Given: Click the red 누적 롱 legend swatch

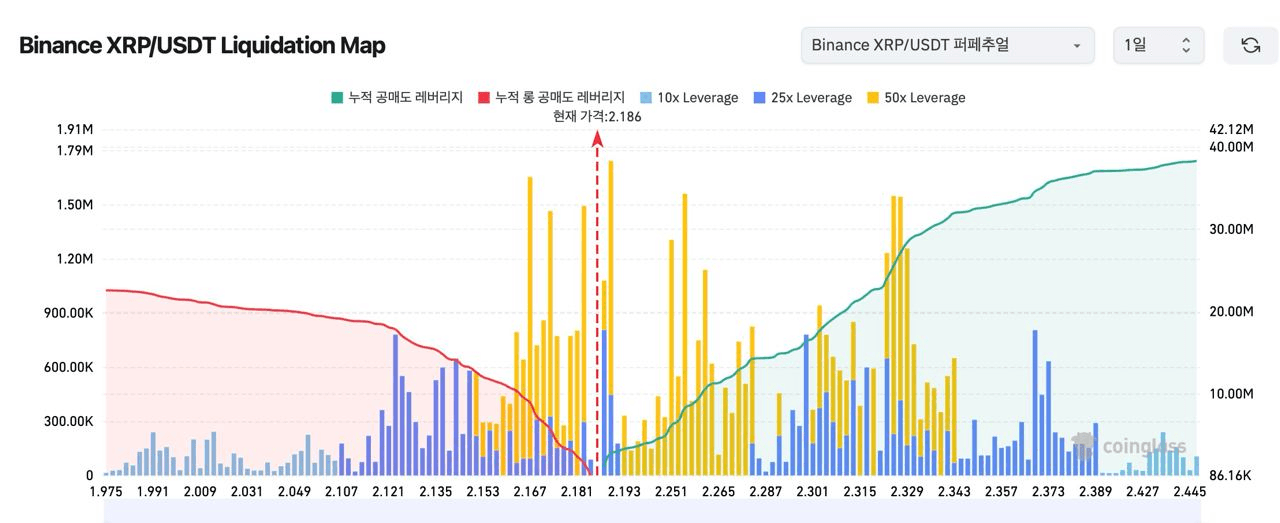Looking at the screenshot, I should 484,98.
